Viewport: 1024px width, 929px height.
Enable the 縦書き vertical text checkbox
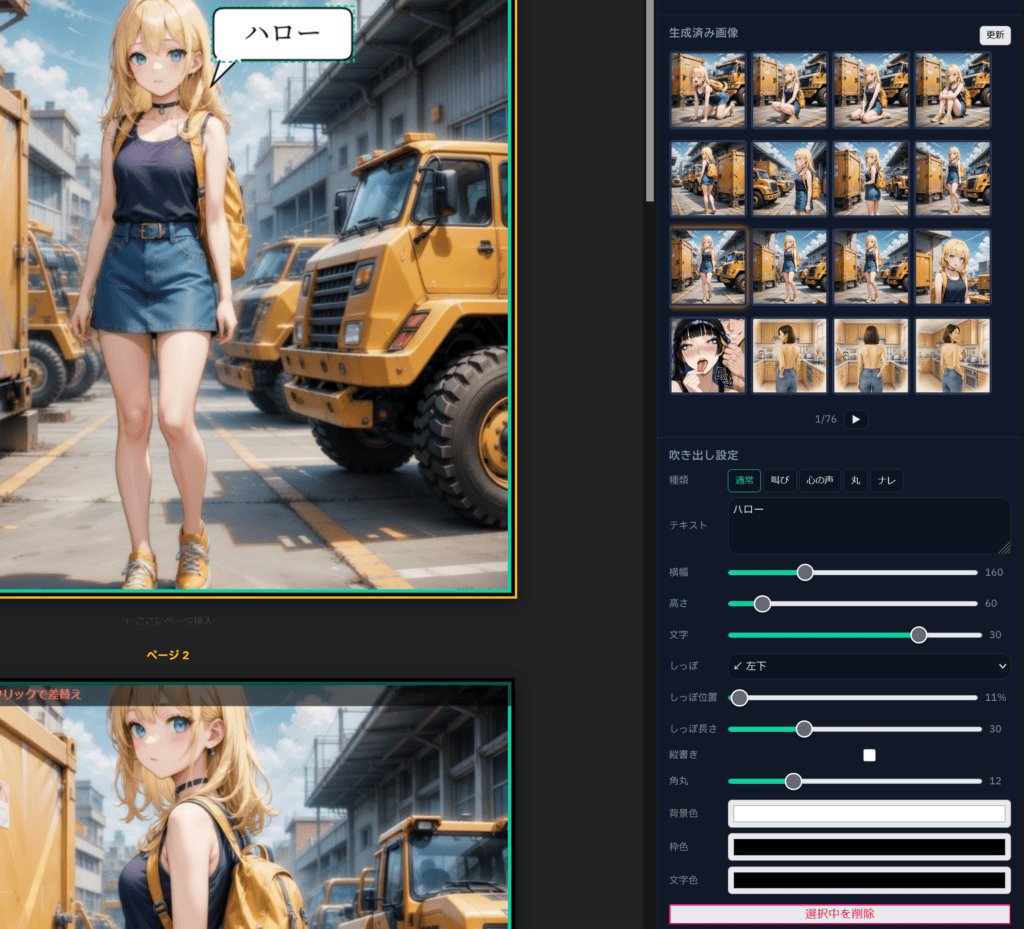coord(869,755)
